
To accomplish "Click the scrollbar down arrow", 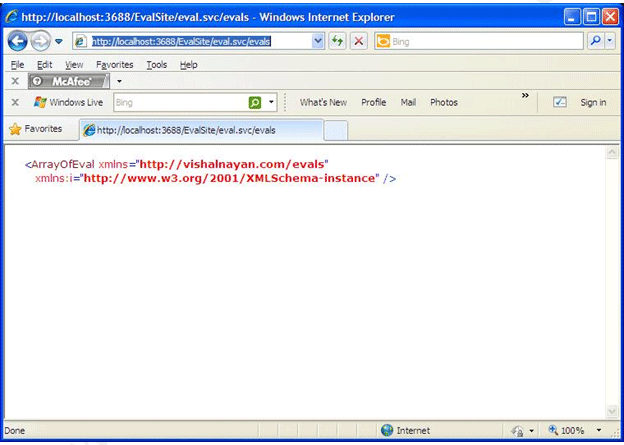I will pos(612,411).
